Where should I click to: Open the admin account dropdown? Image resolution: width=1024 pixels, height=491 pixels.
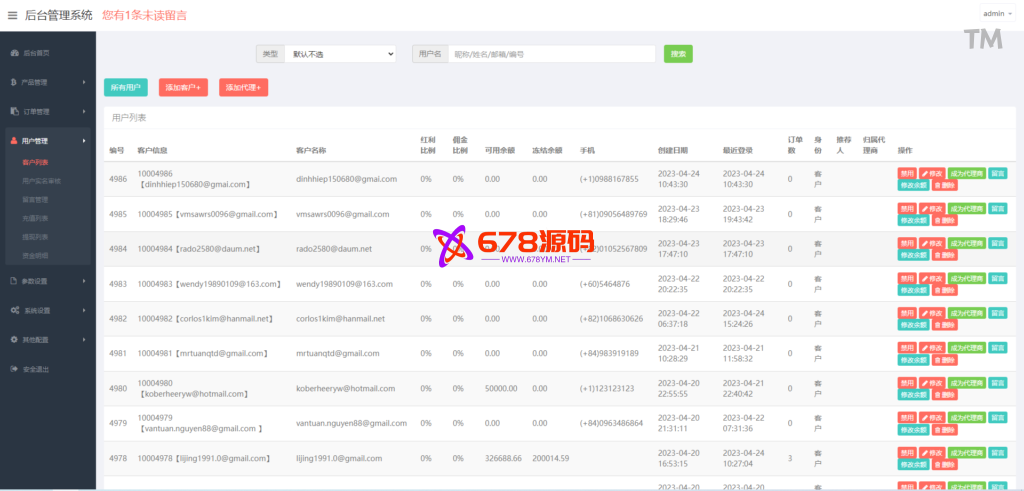(x=996, y=14)
